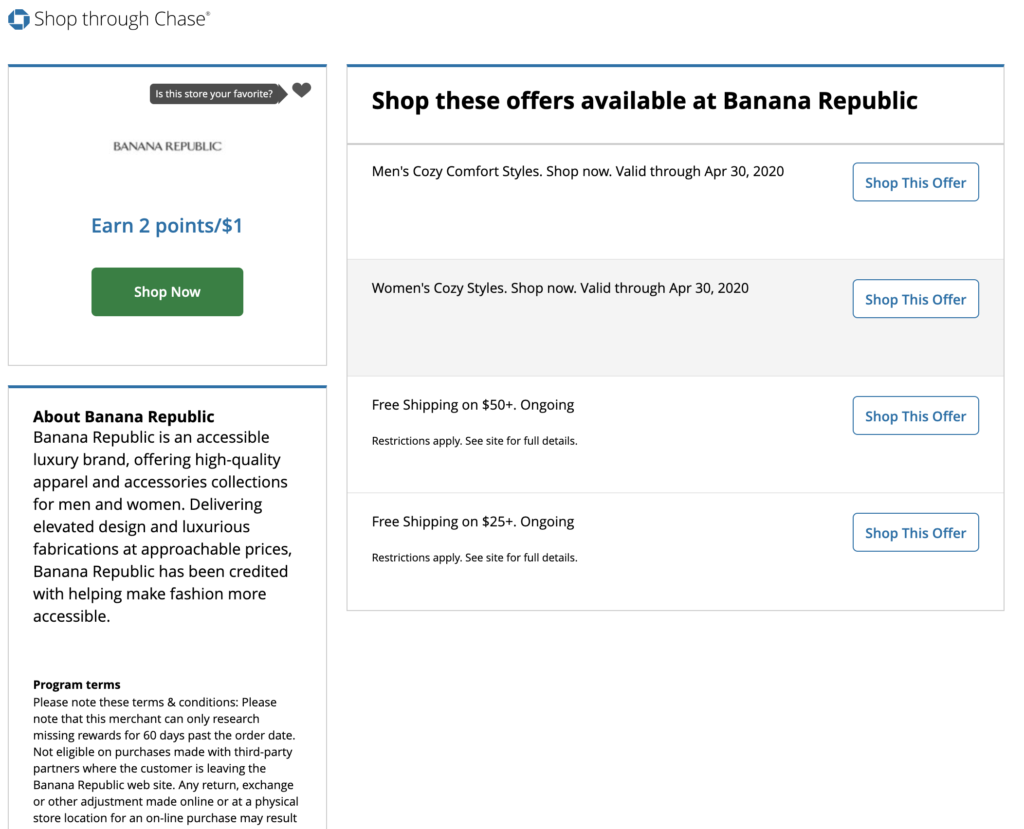1024x829 pixels.
Task: Click the Earn 2 points/$1 text
Action: point(167,226)
